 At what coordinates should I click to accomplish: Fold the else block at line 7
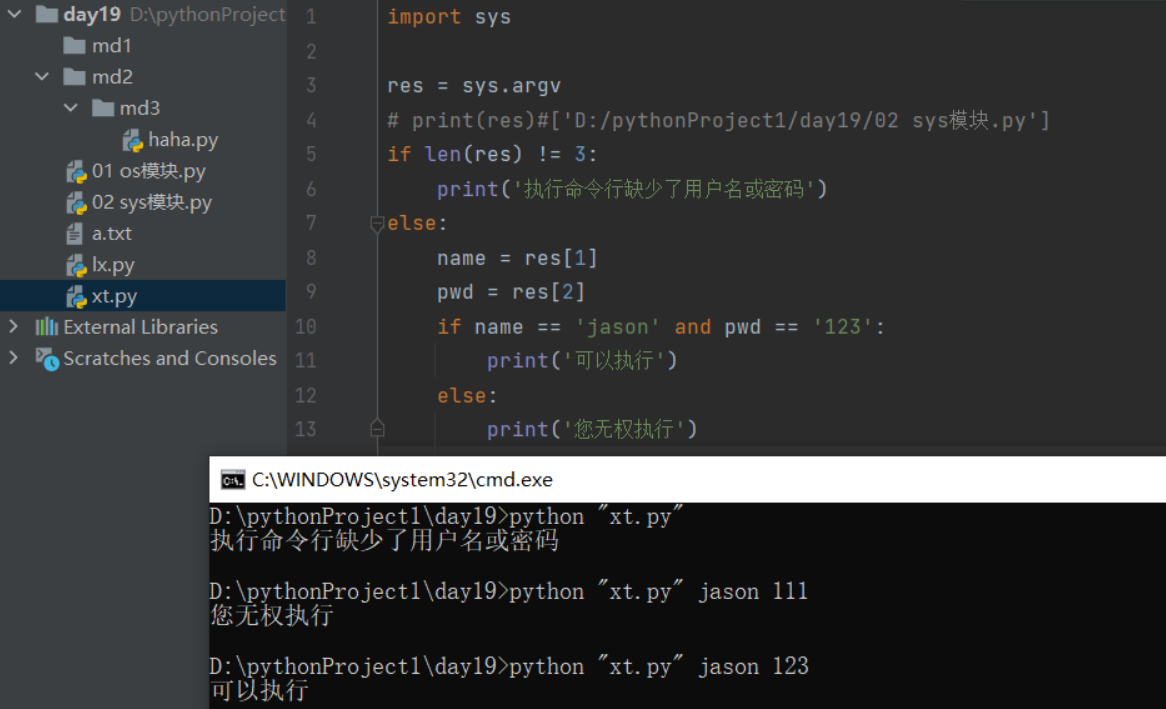pyautogui.click(x=377, y=222)
